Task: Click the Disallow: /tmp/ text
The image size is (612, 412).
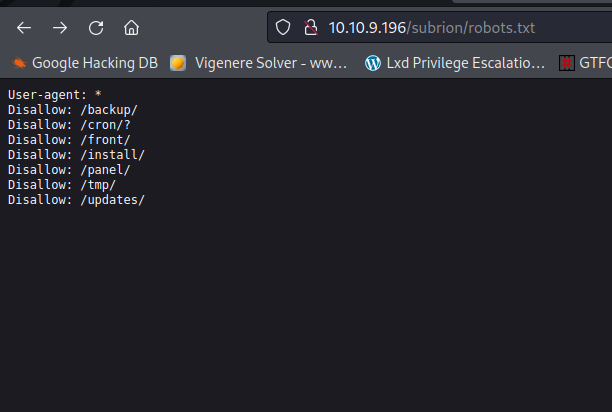Action: [61, 185]
